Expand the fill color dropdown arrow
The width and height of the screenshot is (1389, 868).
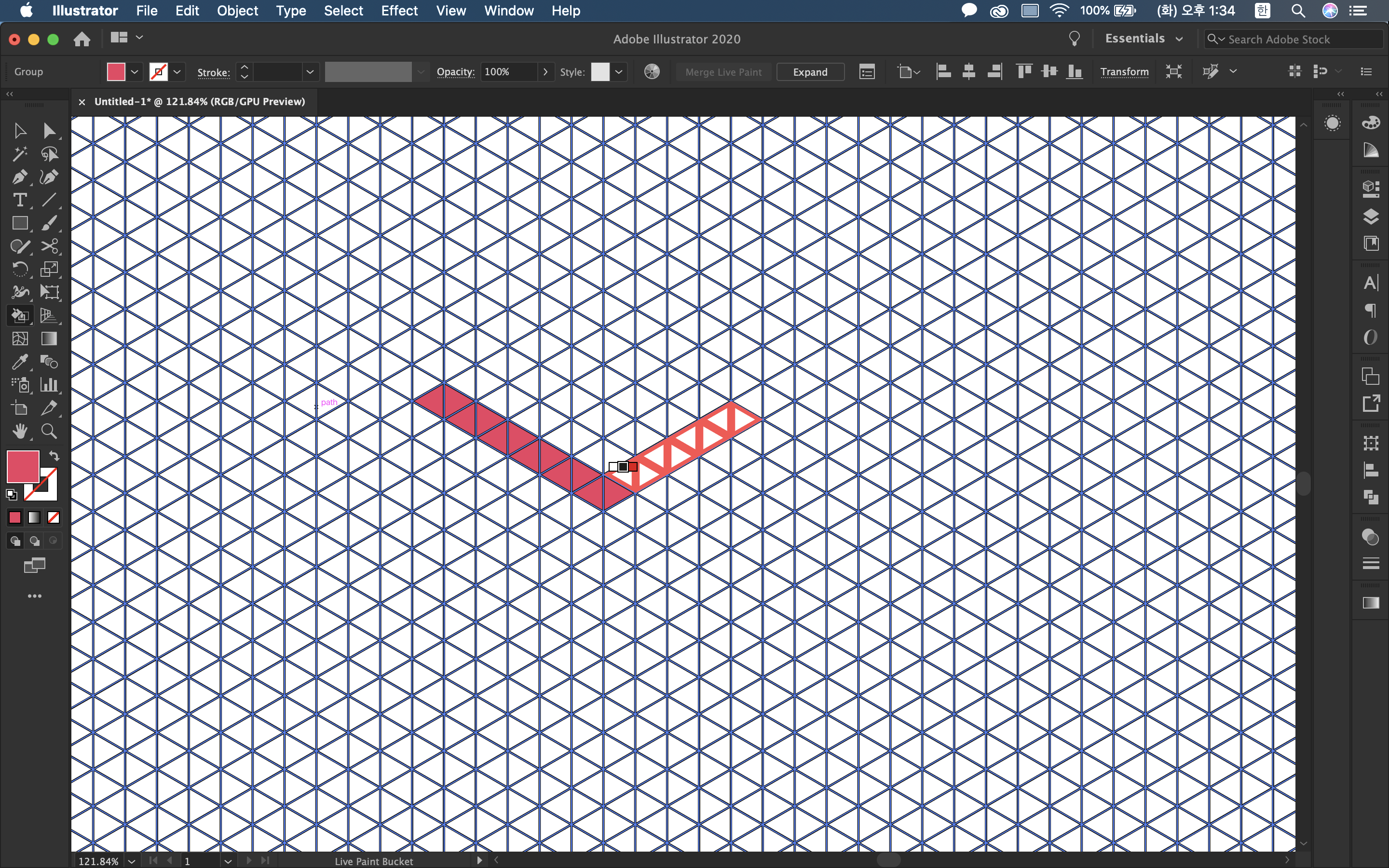click(x=134, y=72)
